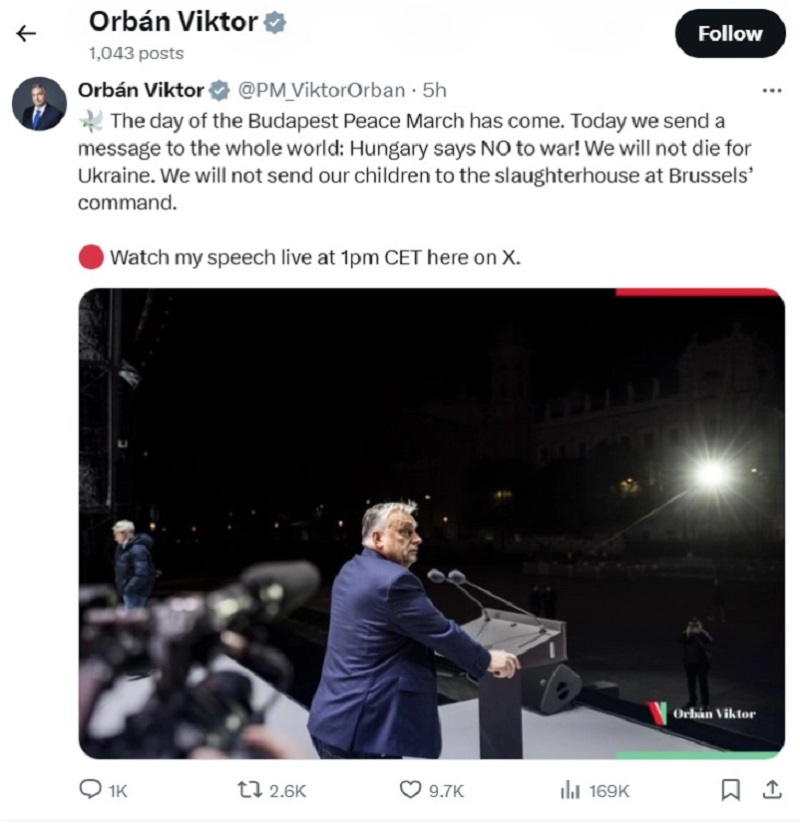Click the 2.6K reposts count

pos(288,790)
